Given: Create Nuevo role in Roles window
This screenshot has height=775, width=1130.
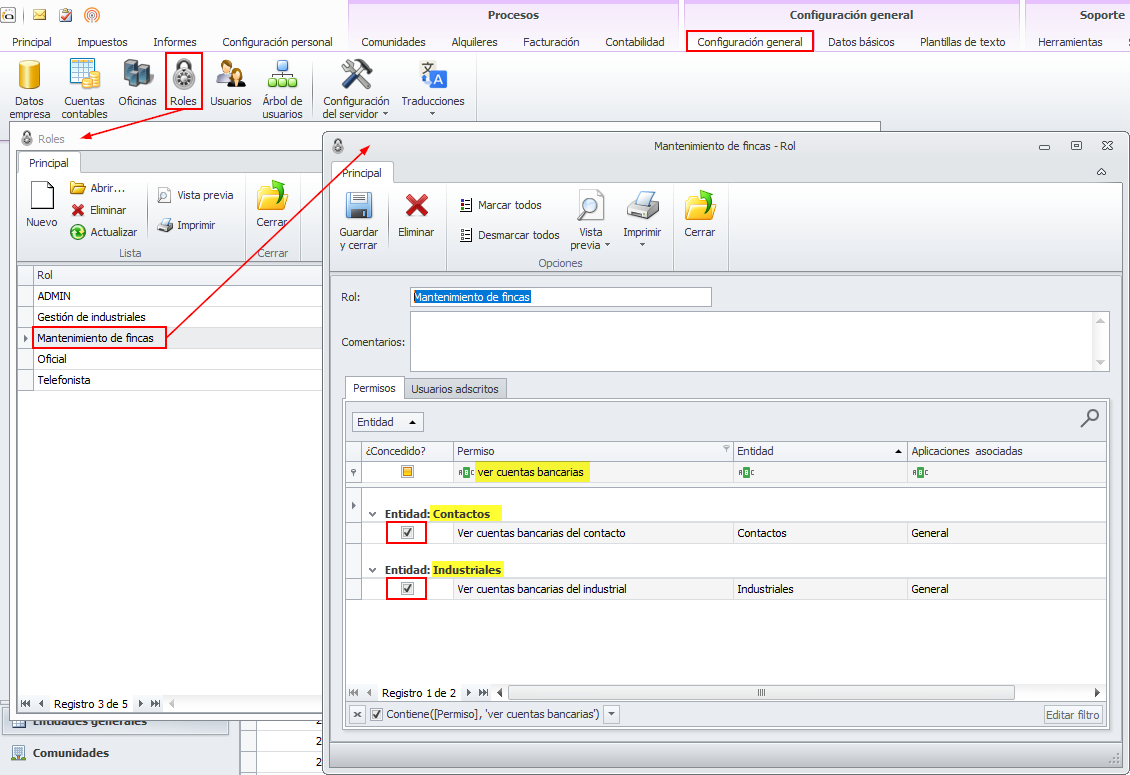Looking at the screenshot, I should (42, 205).
